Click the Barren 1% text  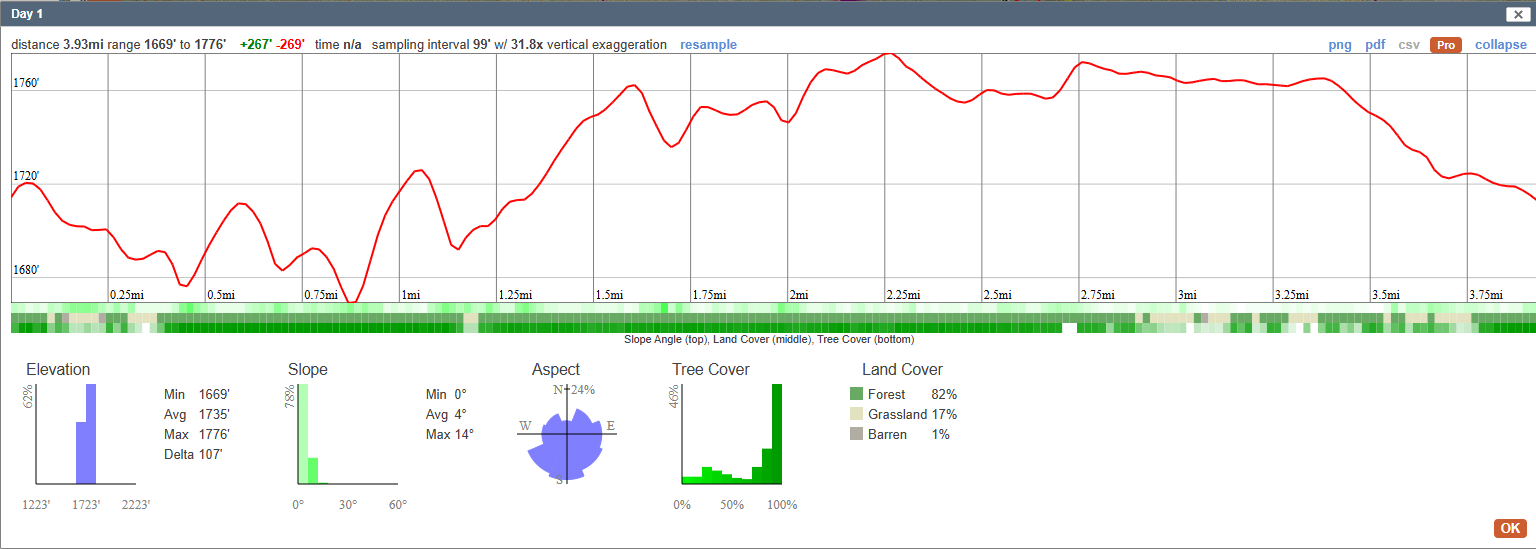tap(909, 434)
